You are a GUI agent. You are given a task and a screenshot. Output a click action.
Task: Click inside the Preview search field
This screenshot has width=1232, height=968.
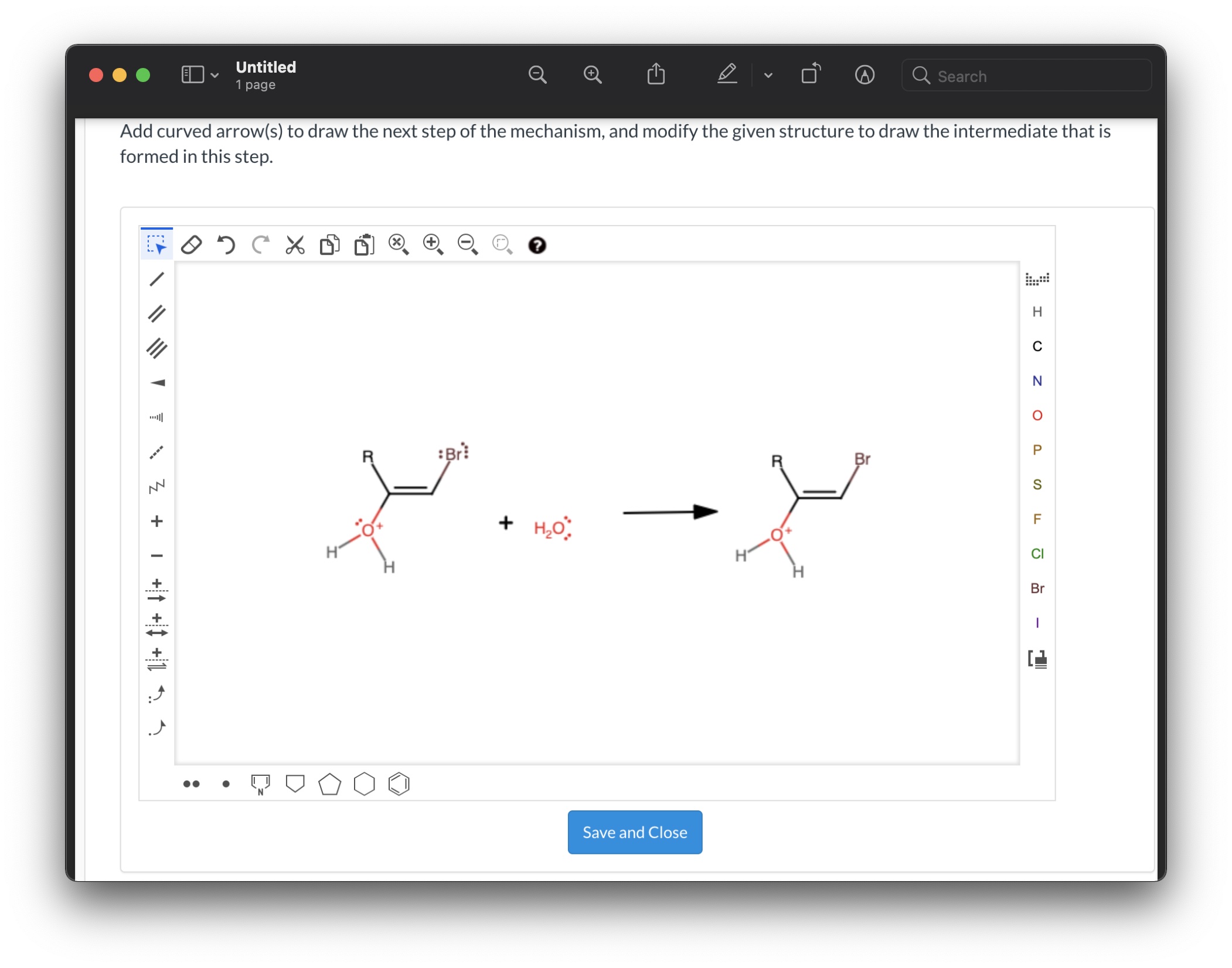coord(1026,76)
